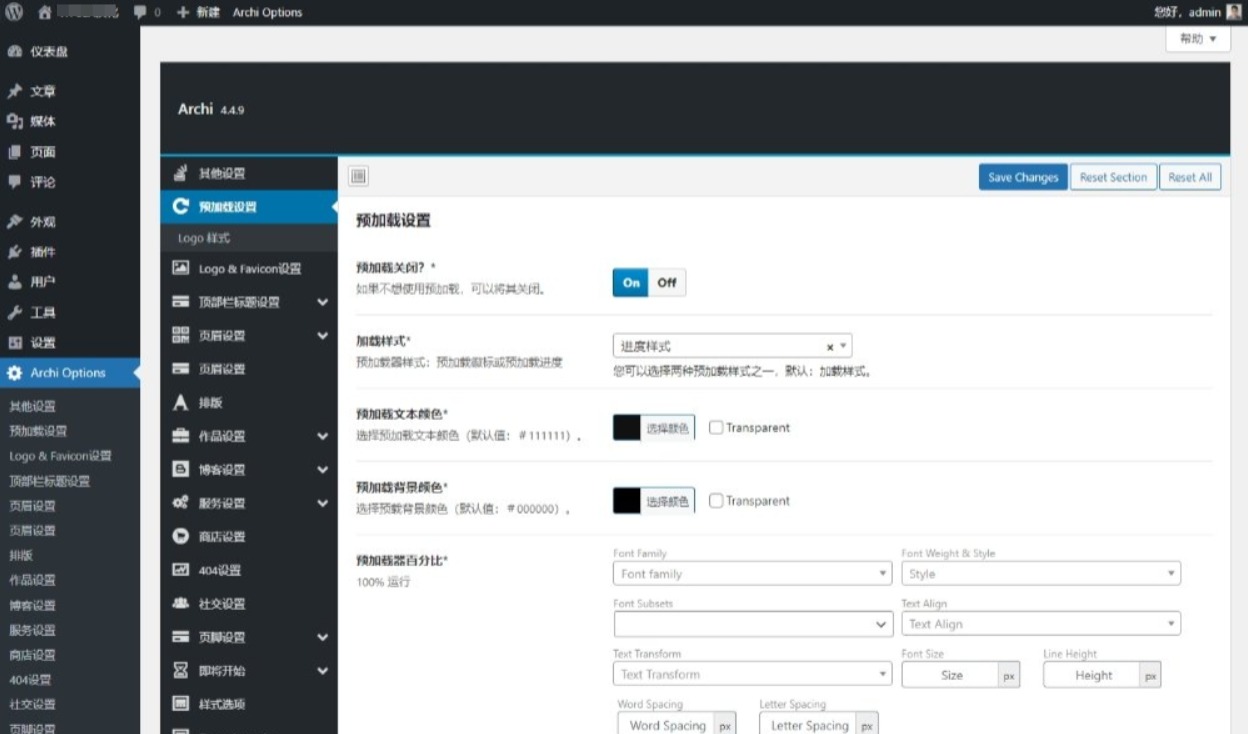Open the comments bubble icon in the admin bar
This screenshot has height=734, width=1248.
click(x=140, y=12)
